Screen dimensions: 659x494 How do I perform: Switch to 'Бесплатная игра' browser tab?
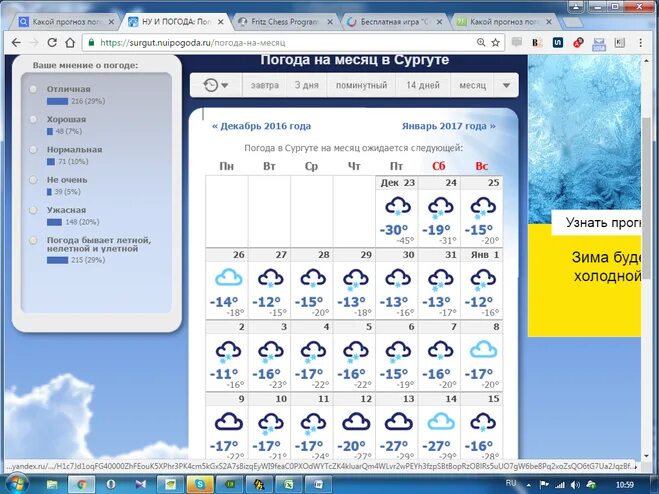[395, 22]
